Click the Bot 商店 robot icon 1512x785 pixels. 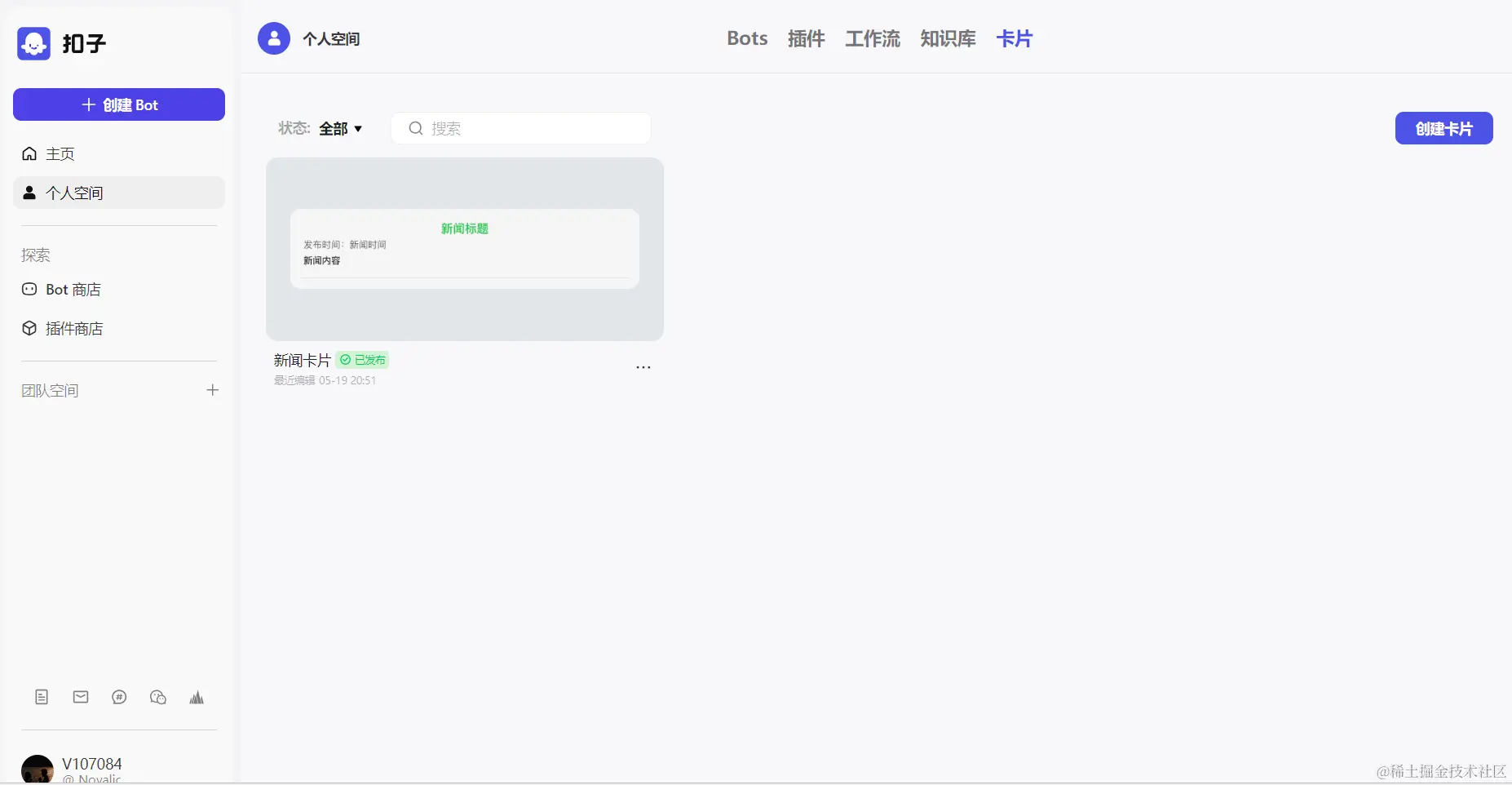click(29, 289)
